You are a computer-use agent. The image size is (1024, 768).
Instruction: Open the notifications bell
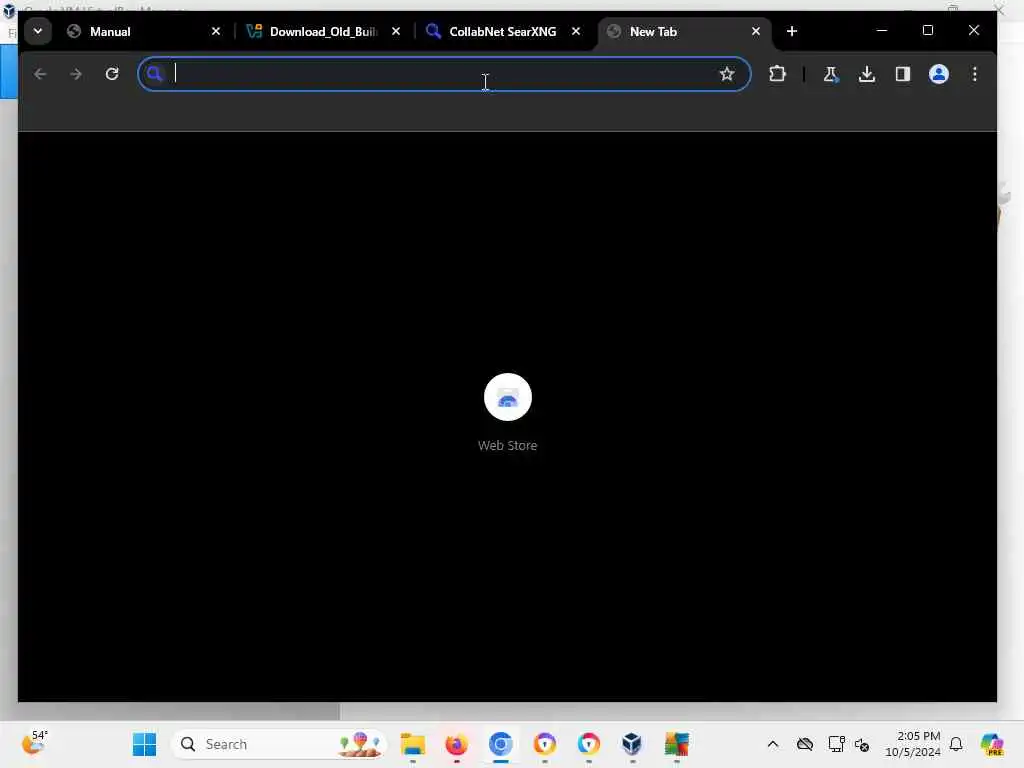coord(956,744)
